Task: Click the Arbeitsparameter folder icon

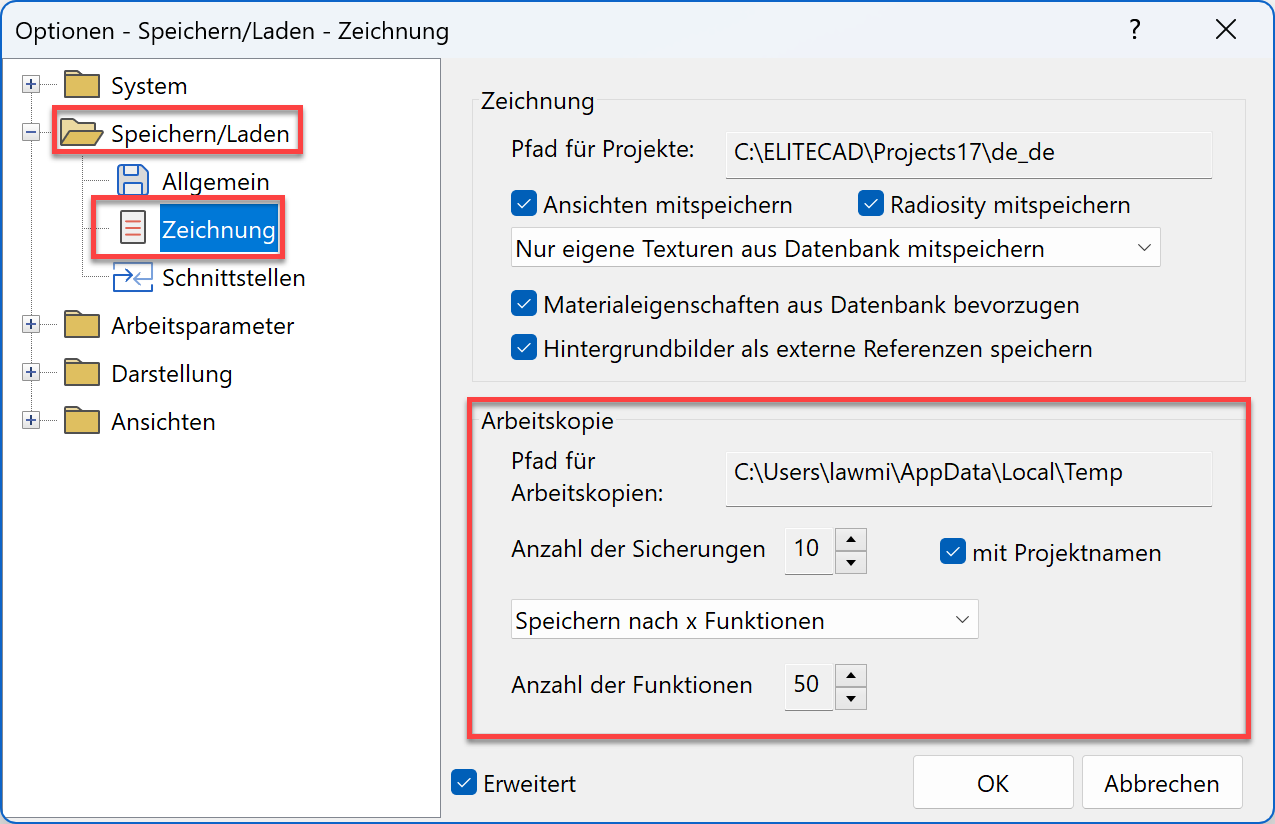Action: [82, 325]
